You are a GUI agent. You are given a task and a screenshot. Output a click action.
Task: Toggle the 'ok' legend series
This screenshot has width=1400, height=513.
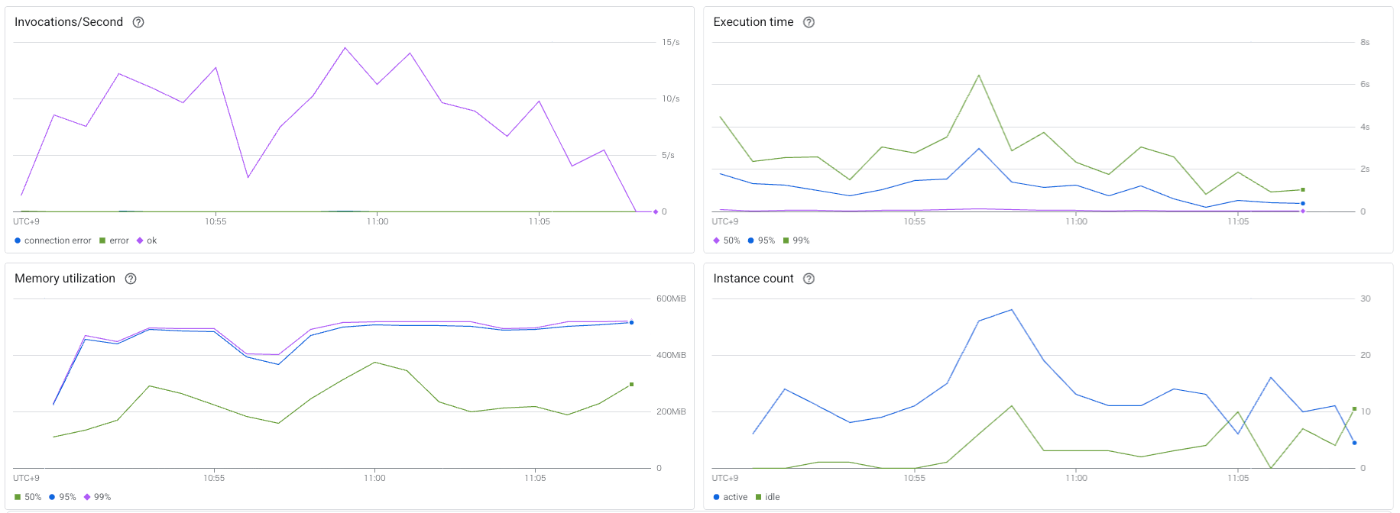(x=147, y=240)
